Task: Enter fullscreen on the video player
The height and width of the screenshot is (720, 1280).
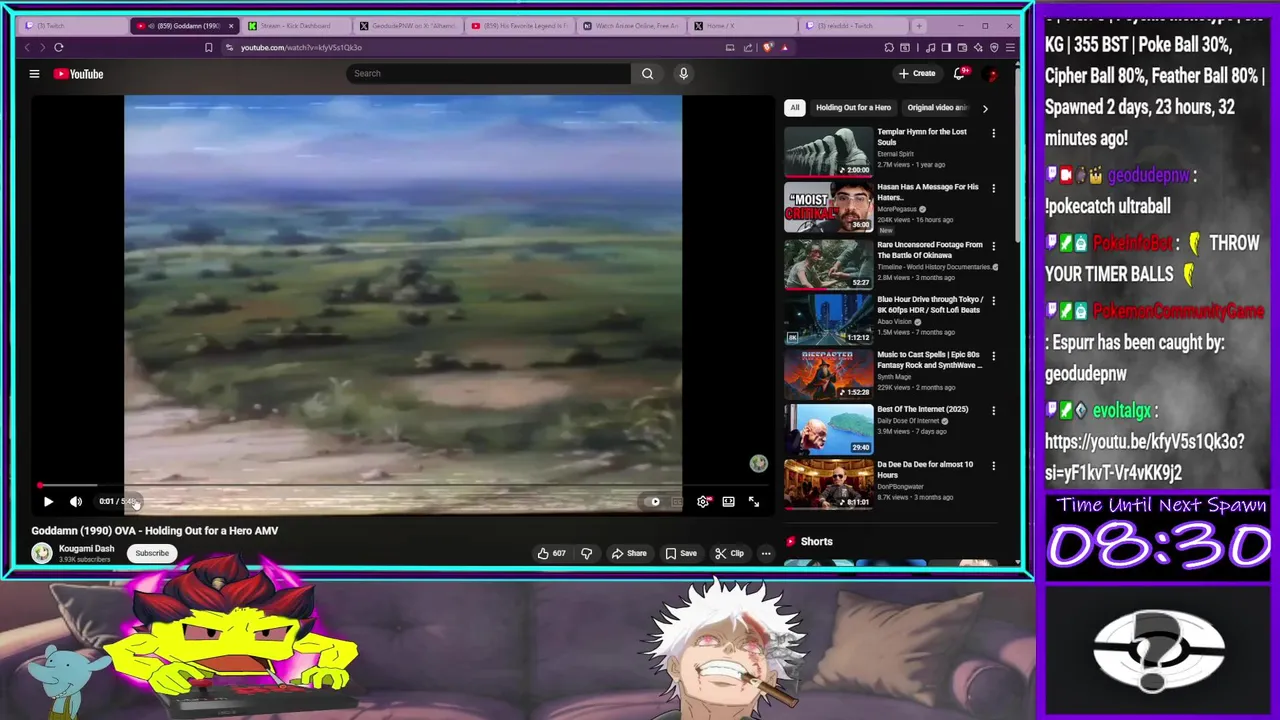Action: pos(754,502)
